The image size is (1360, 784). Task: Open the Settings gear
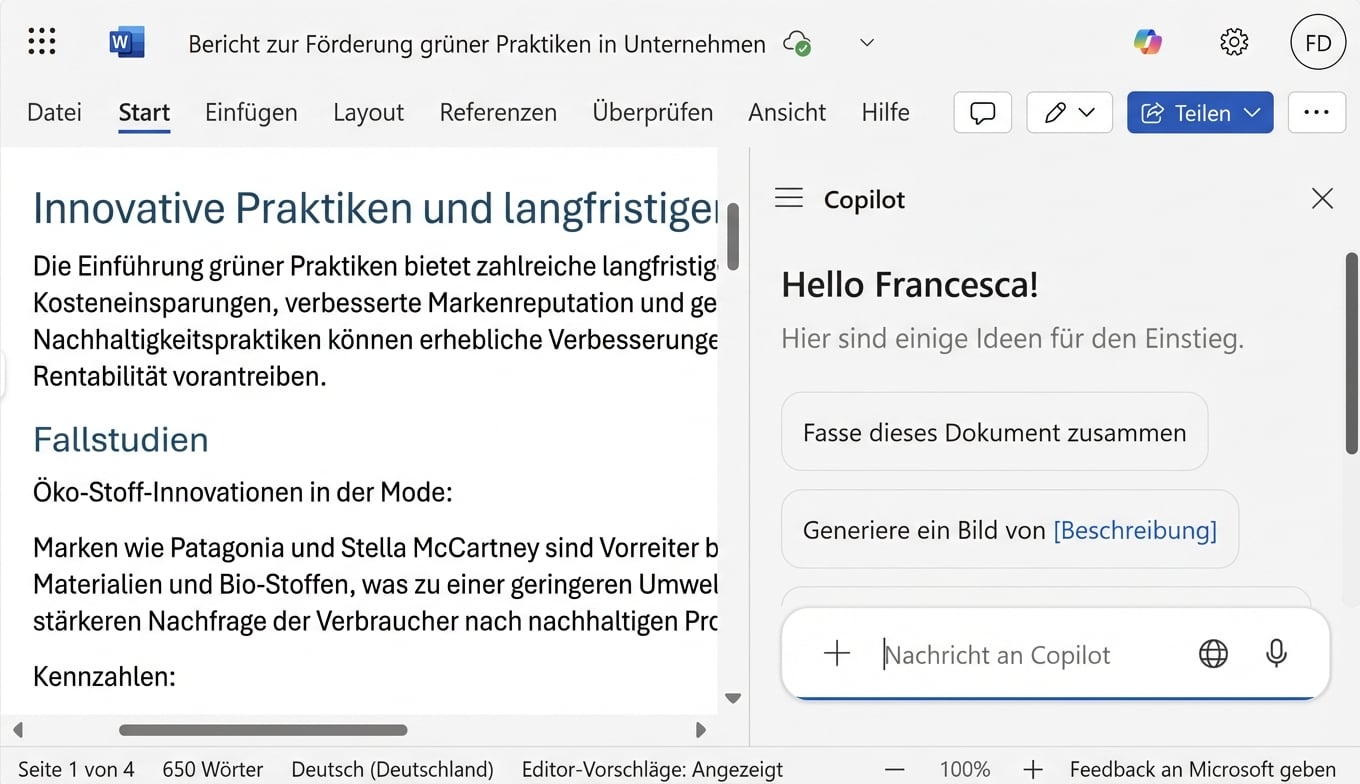tap(1234, 41)
